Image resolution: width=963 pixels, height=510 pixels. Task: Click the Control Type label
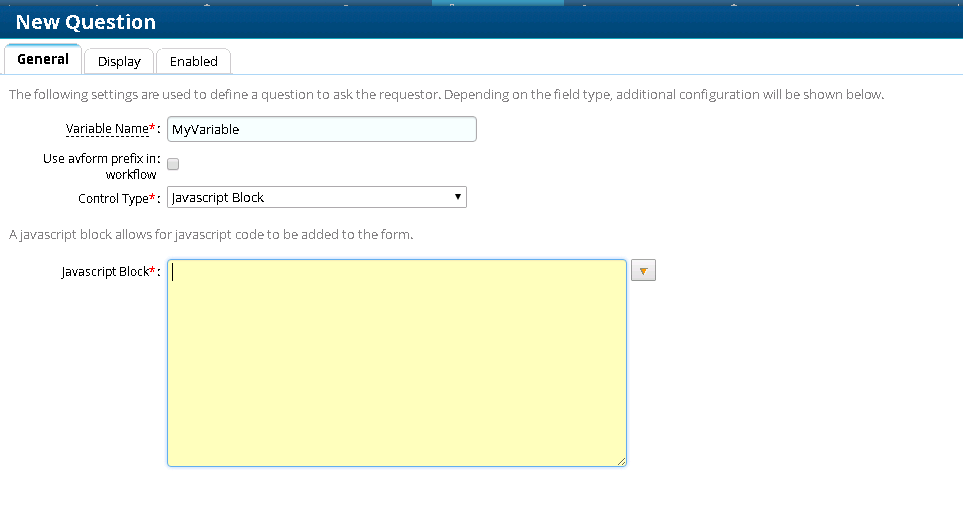tap(112, 198)
